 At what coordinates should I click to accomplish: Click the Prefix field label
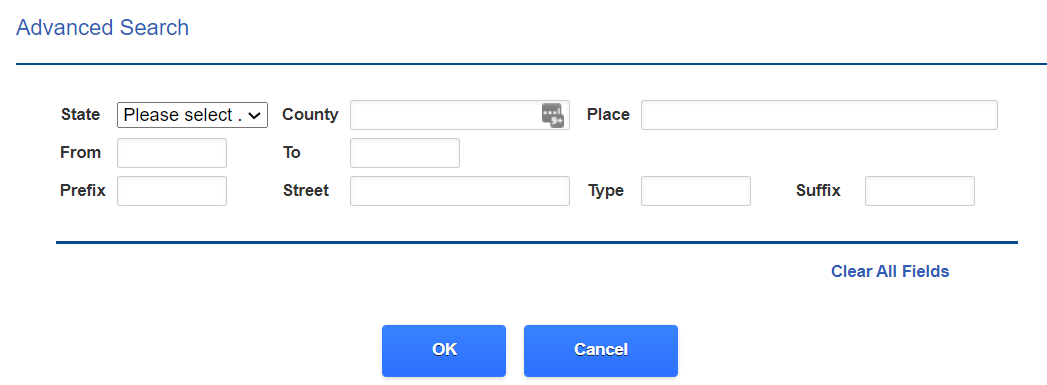pos(83,190)
